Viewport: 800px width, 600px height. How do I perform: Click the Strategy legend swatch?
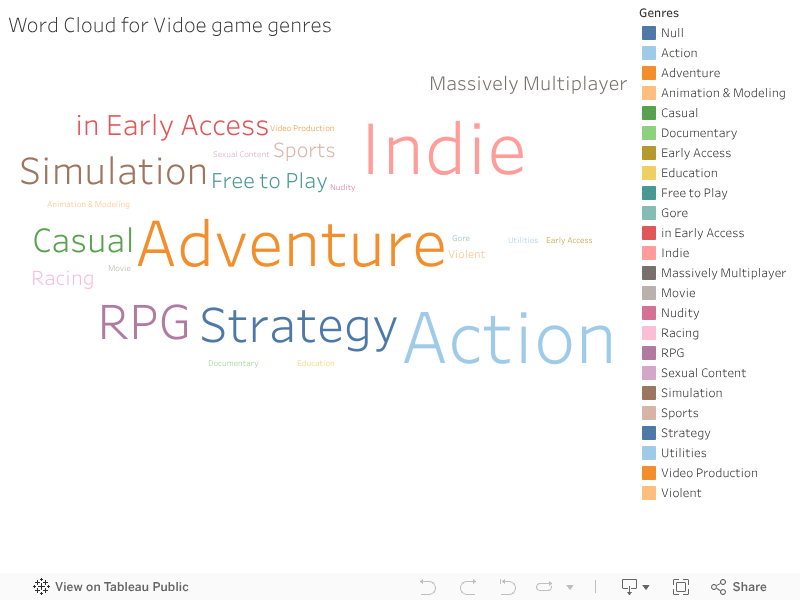[649, 433]
